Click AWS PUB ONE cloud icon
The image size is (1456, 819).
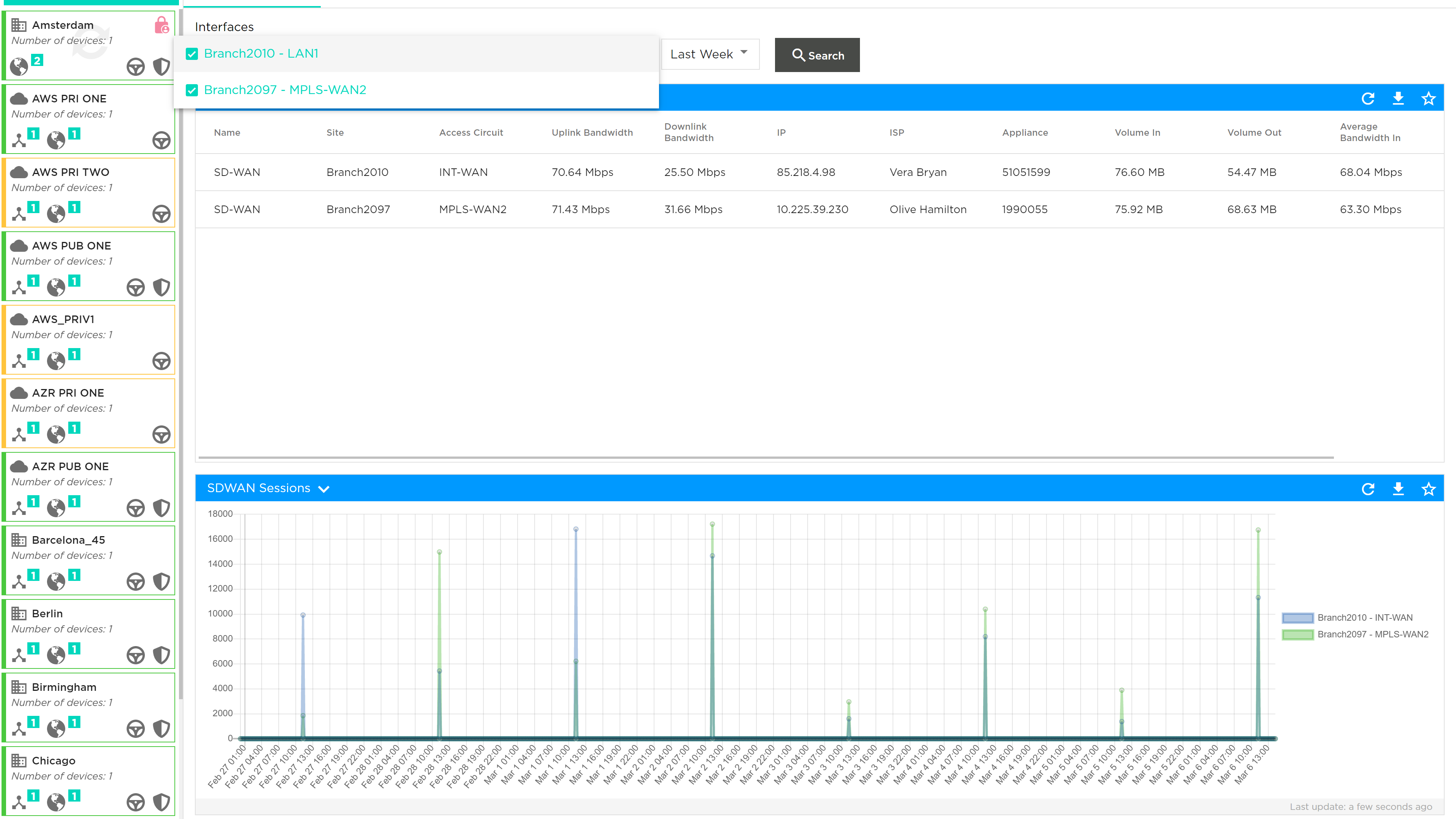tap(19, 245)
